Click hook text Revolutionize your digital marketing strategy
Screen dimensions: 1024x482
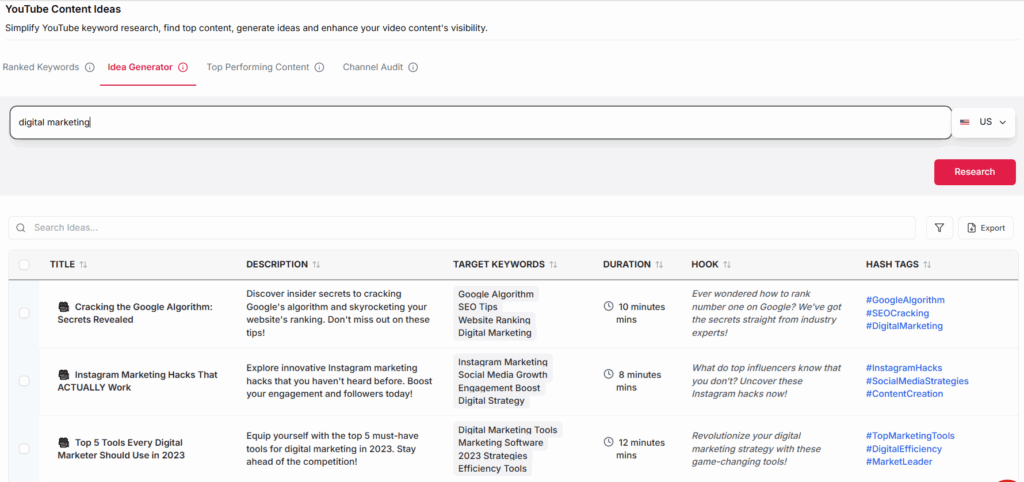756,449
